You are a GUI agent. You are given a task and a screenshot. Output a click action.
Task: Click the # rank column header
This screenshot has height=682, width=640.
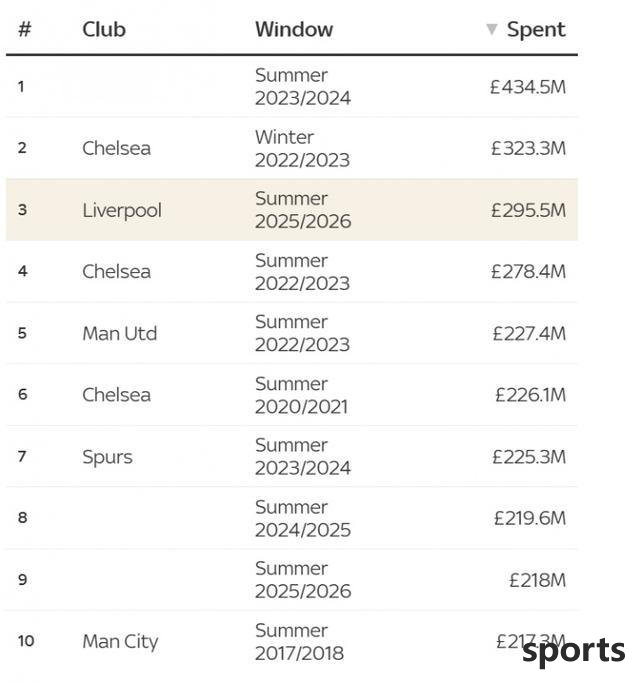point(25,30)
